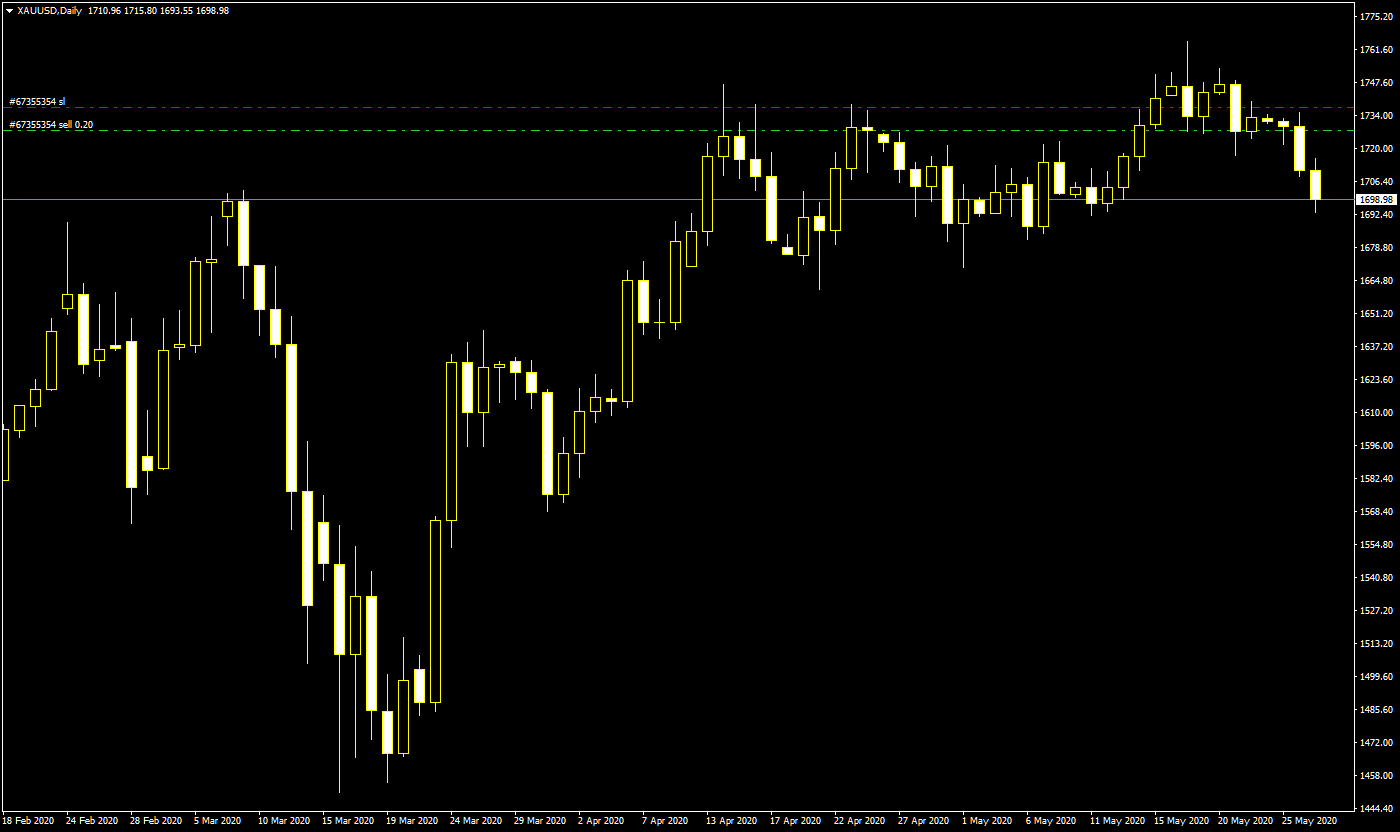Click the 15 Mar 2020 date label
1400x832 pixels.
[348, 821]
